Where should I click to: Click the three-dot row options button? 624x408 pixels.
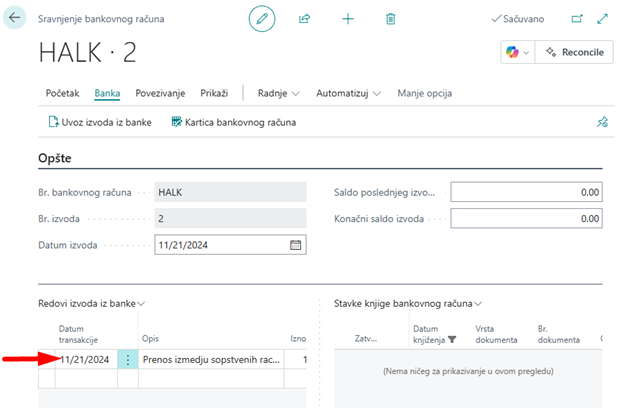(127, 360)
